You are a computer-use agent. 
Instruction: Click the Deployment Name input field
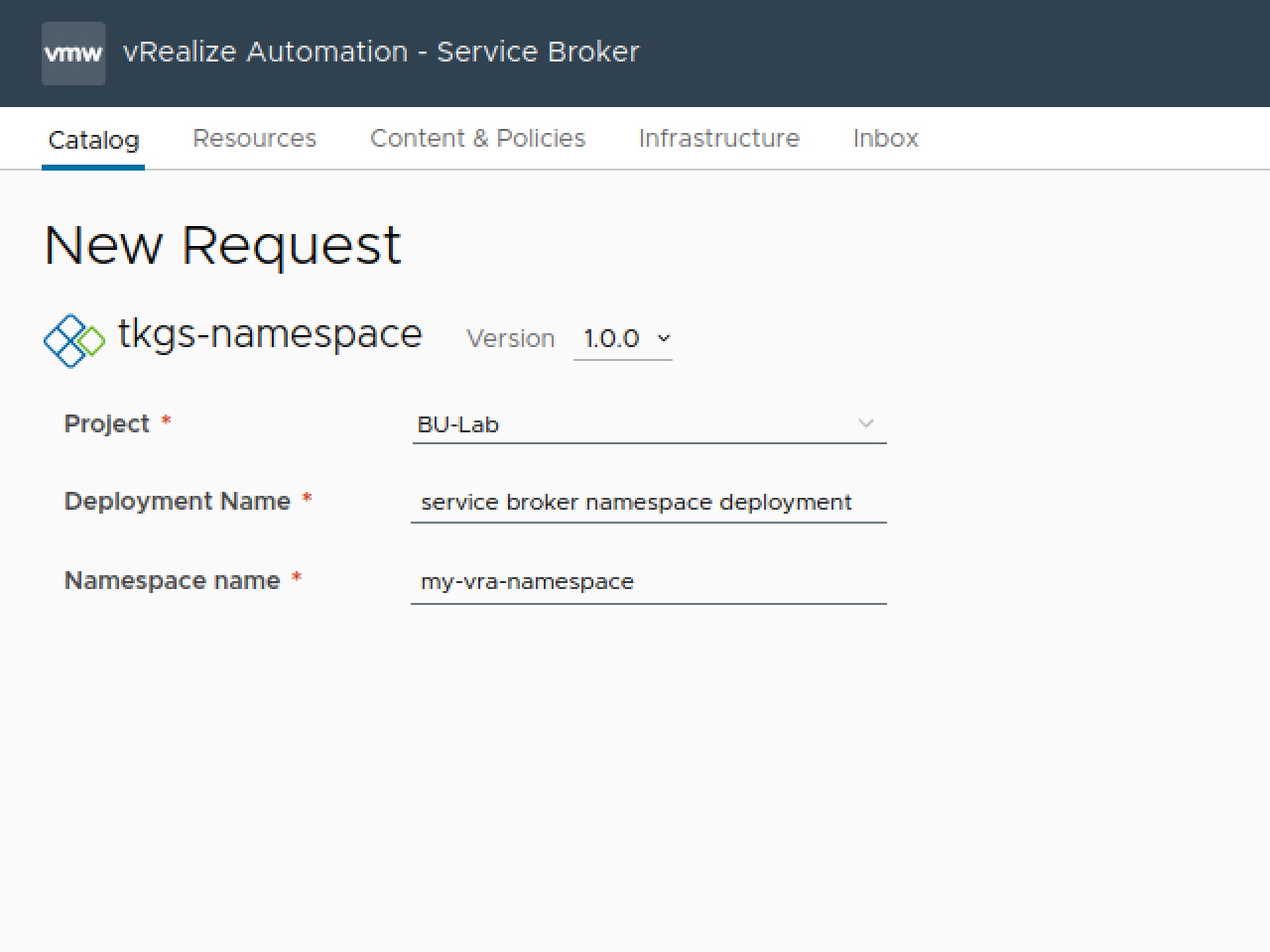pos(649,503)
